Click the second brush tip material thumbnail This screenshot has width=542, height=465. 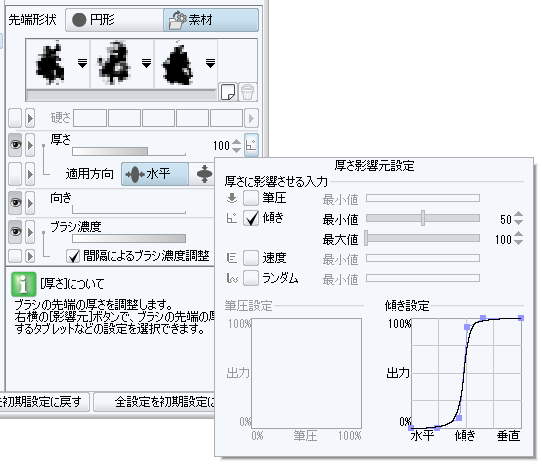(114, 63)
